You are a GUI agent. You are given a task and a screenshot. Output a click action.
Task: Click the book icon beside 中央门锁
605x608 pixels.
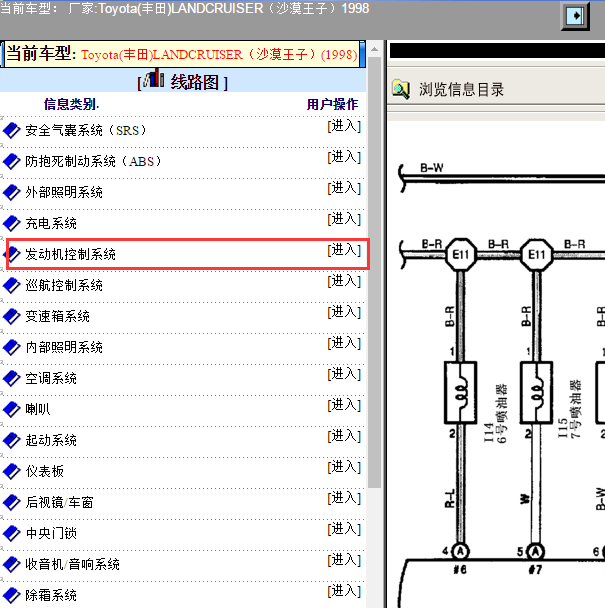12,534
